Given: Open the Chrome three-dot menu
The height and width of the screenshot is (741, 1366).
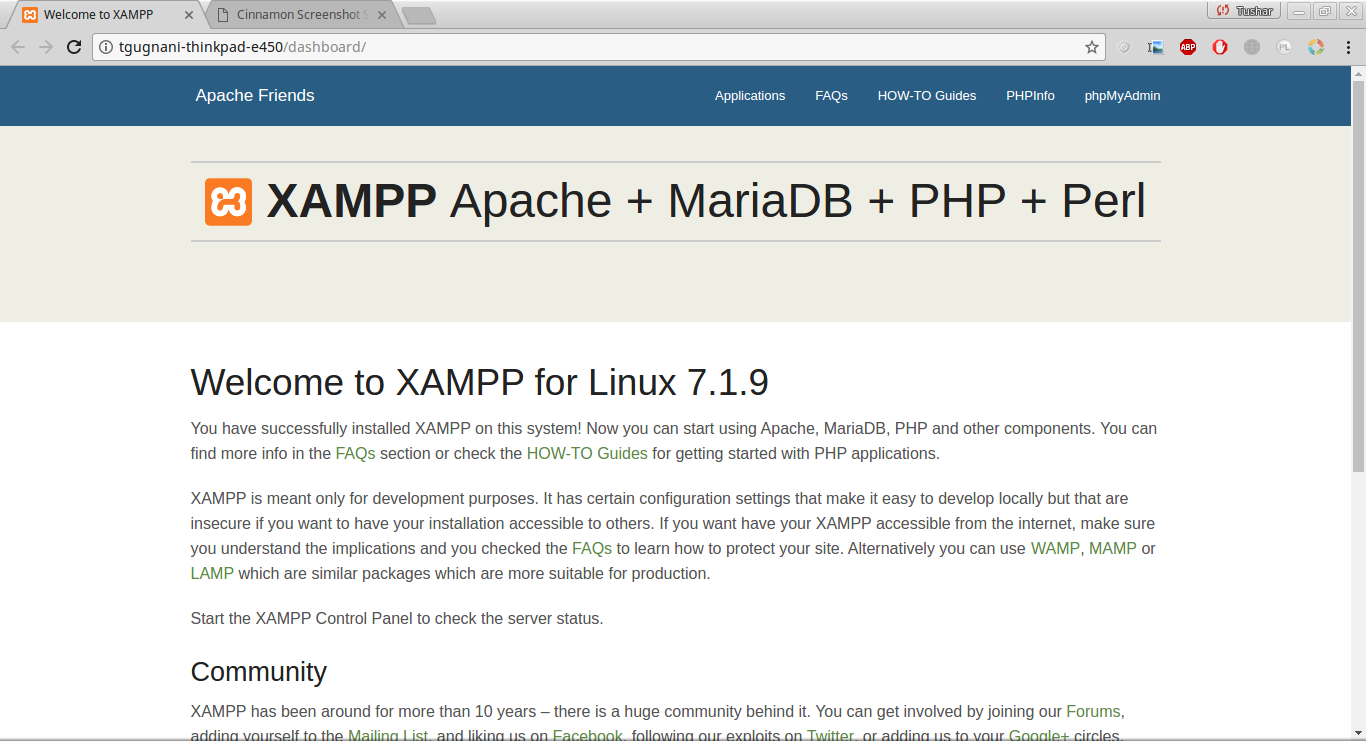Looking at the screenshot, I should coord(1348,47).
